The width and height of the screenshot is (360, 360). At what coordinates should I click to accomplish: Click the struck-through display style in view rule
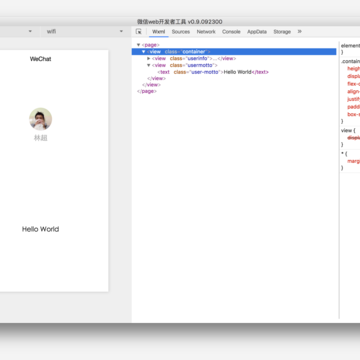point(354,138)
